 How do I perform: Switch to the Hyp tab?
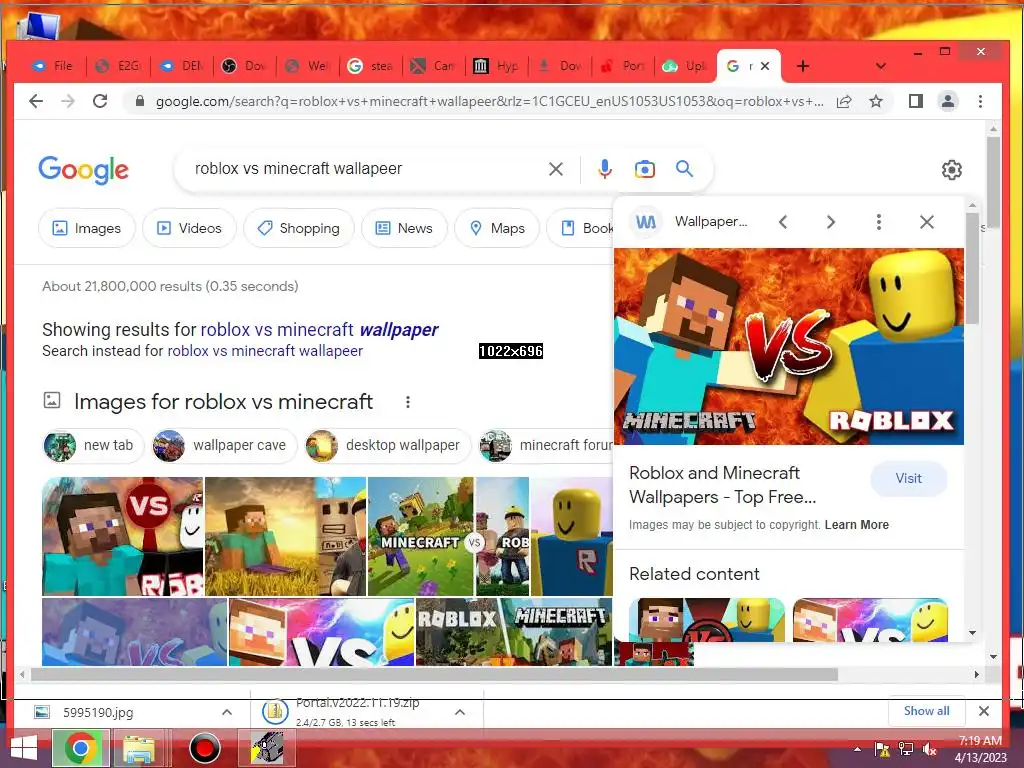tap(498, 66)
